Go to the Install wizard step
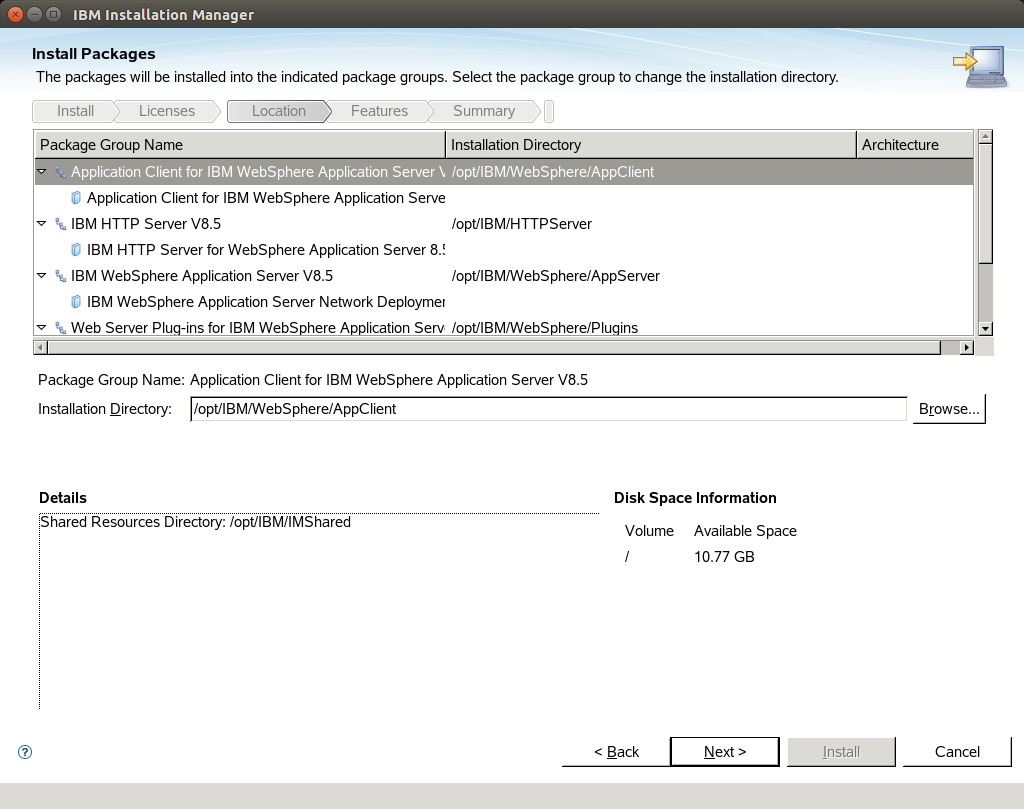 (75, 111)
